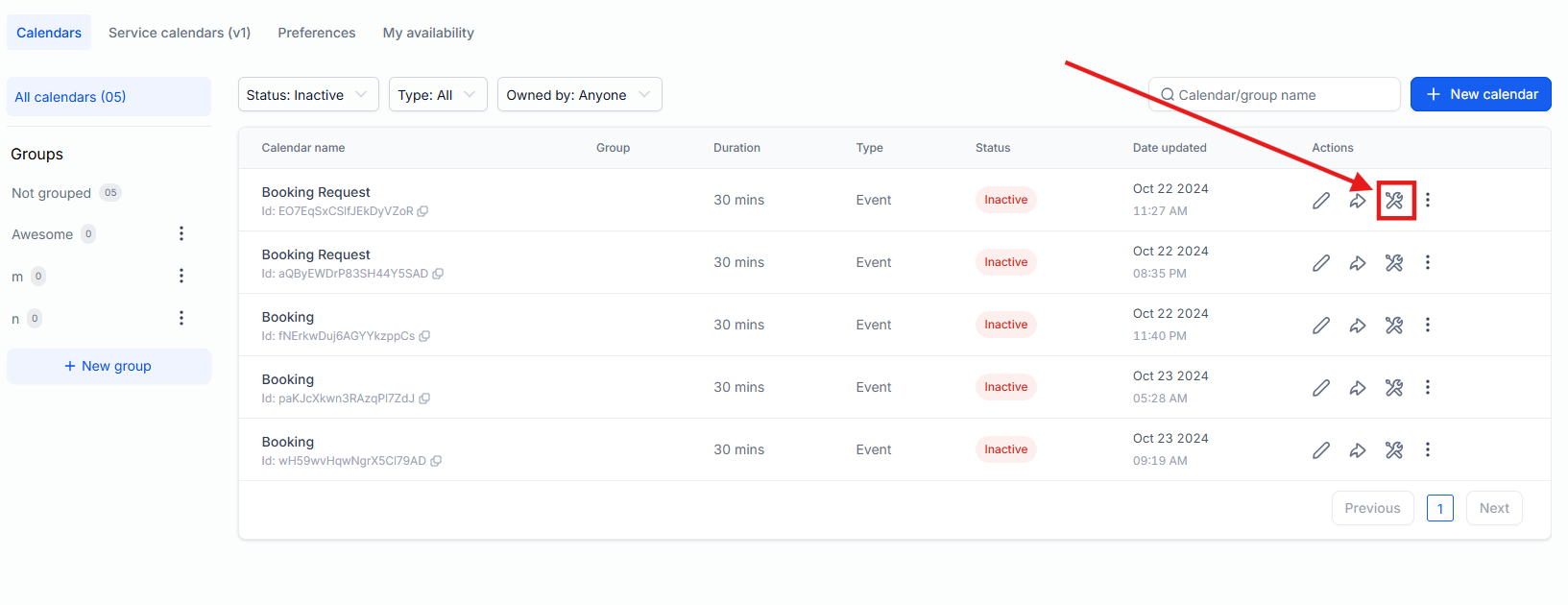The image size is (1568, 605).
Task: Go to the My availability tab
Action: [428, 33]
